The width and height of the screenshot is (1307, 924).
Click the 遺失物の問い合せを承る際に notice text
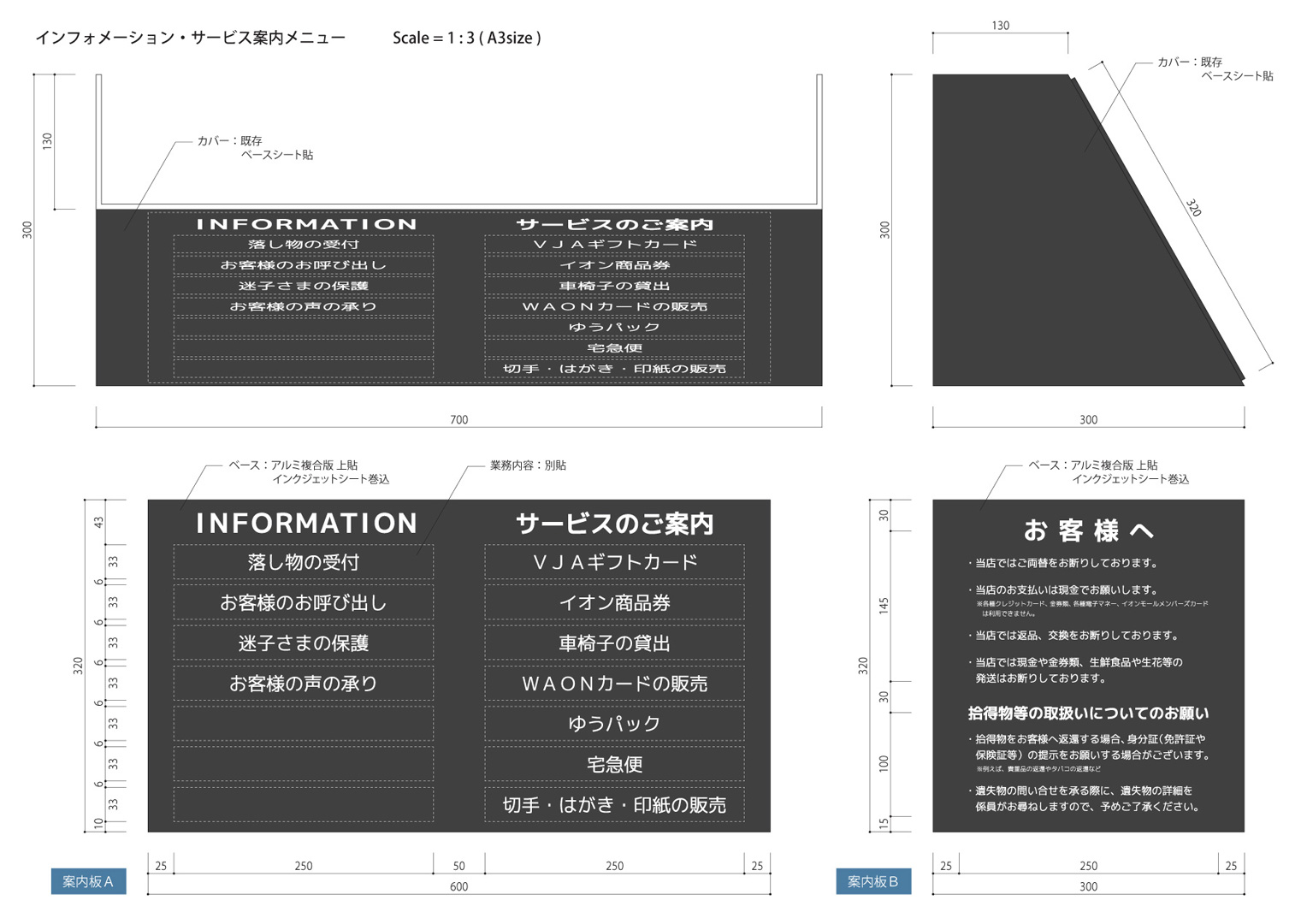pyautogui.click(x=1083, y=791)
